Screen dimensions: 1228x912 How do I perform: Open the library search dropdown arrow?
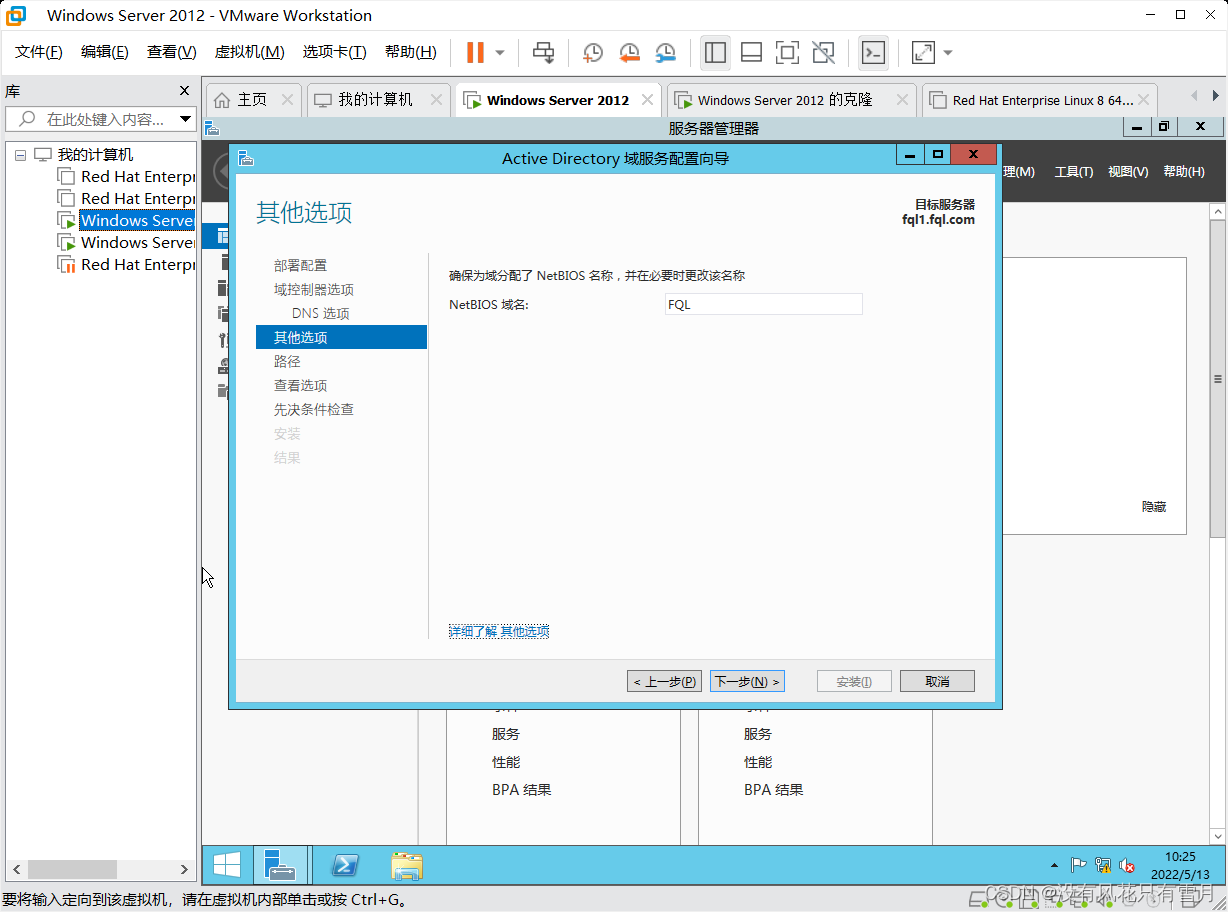185,119
